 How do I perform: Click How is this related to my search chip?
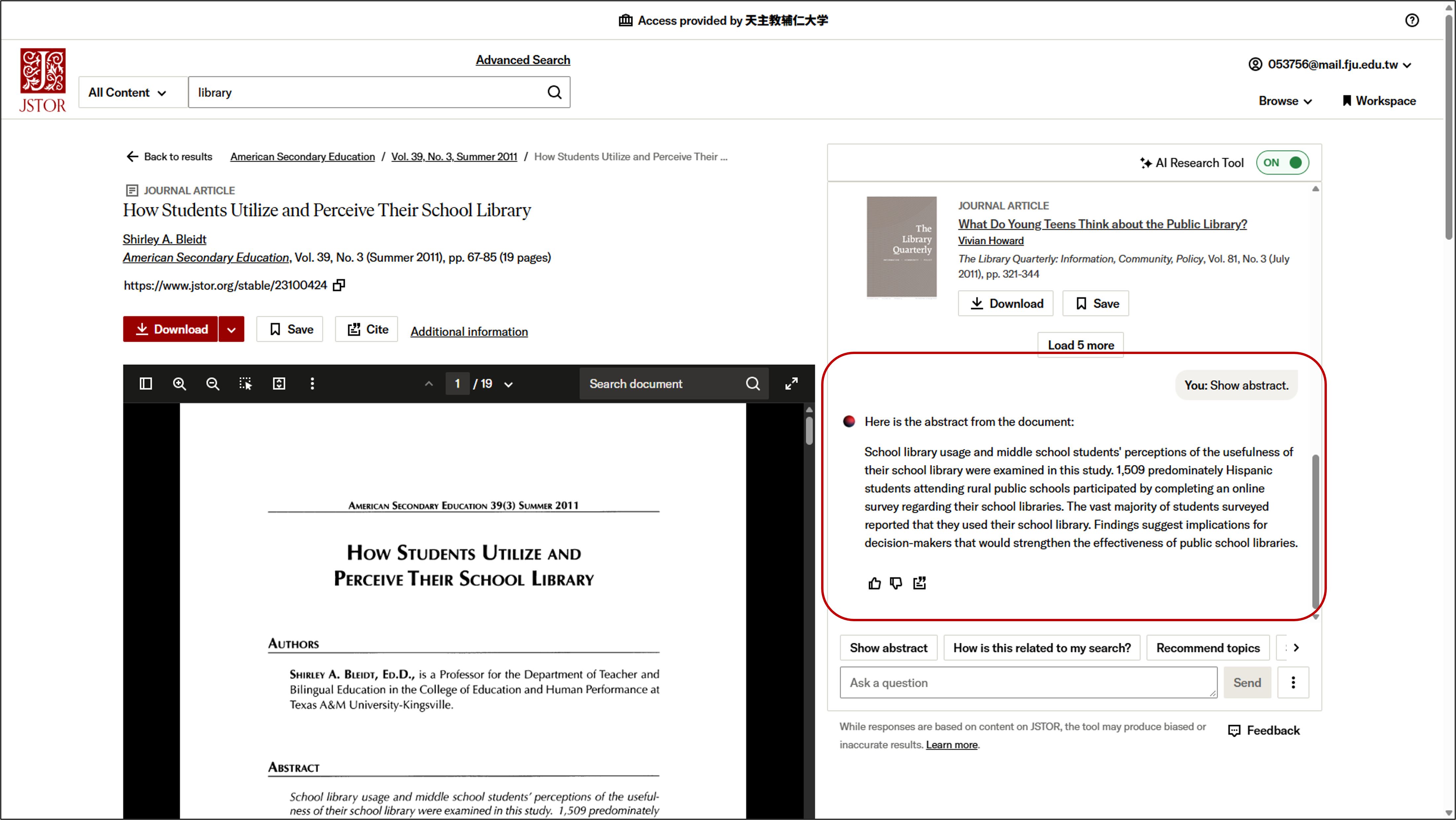coord(1042,648)
